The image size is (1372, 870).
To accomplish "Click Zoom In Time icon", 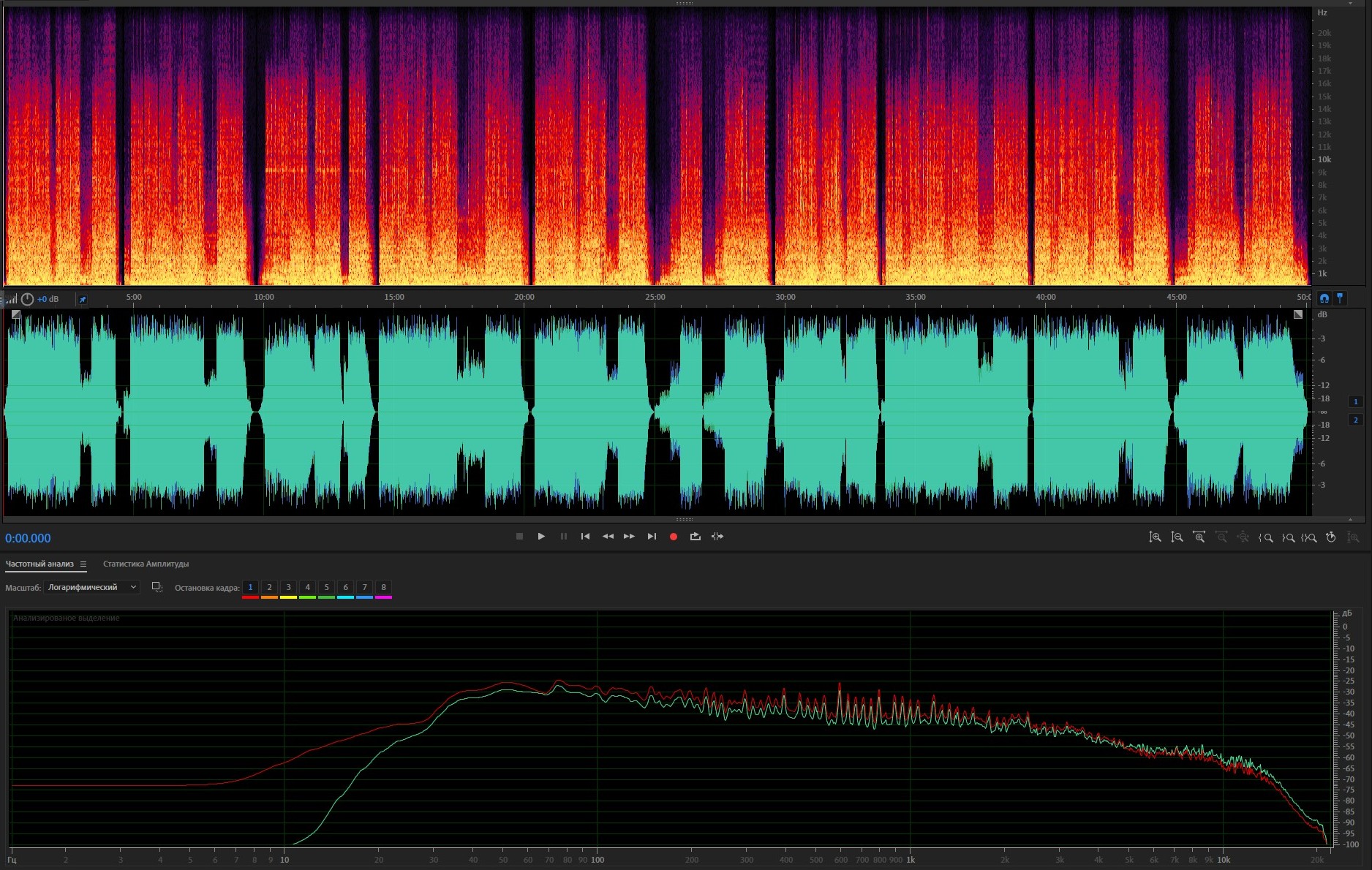I will (x=1199, y=537).
